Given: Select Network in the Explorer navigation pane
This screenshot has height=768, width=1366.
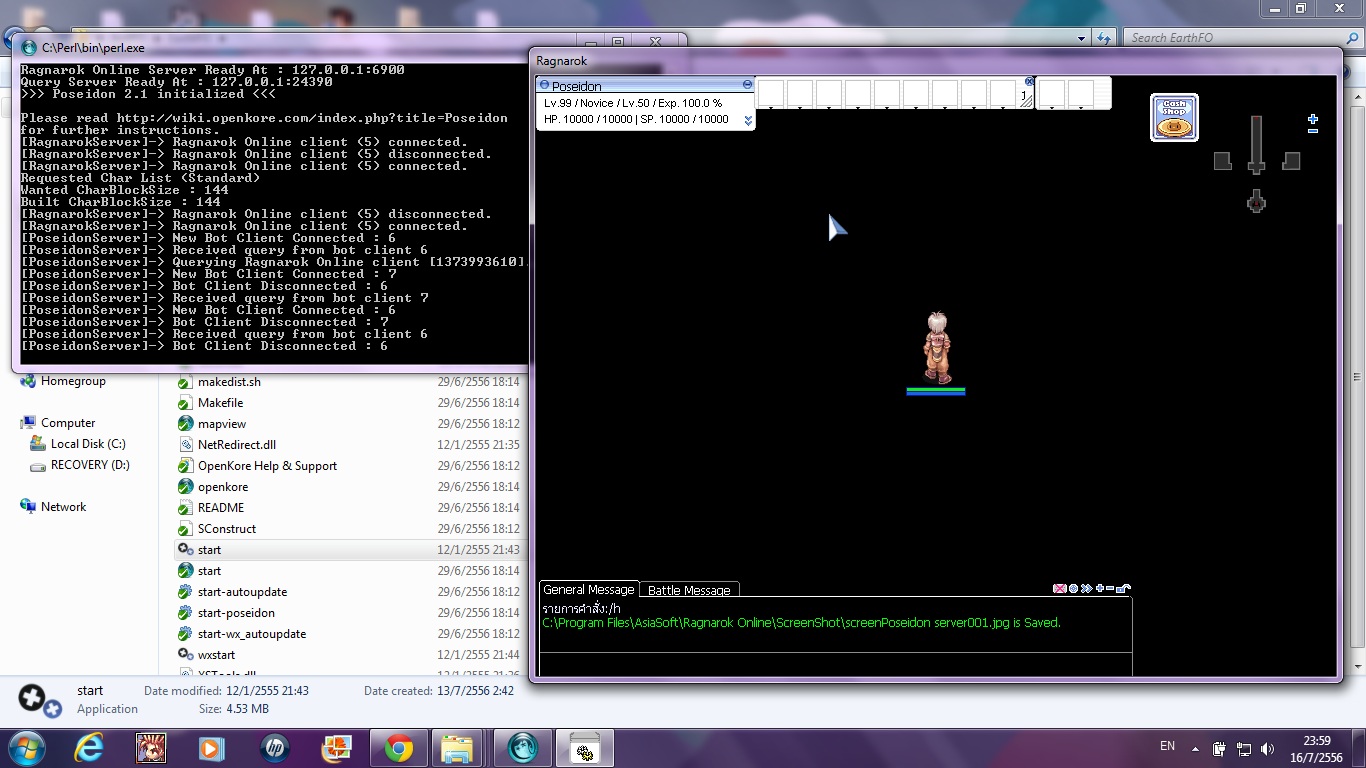Looking at the screenshot, I should click(x=63, y=507).
